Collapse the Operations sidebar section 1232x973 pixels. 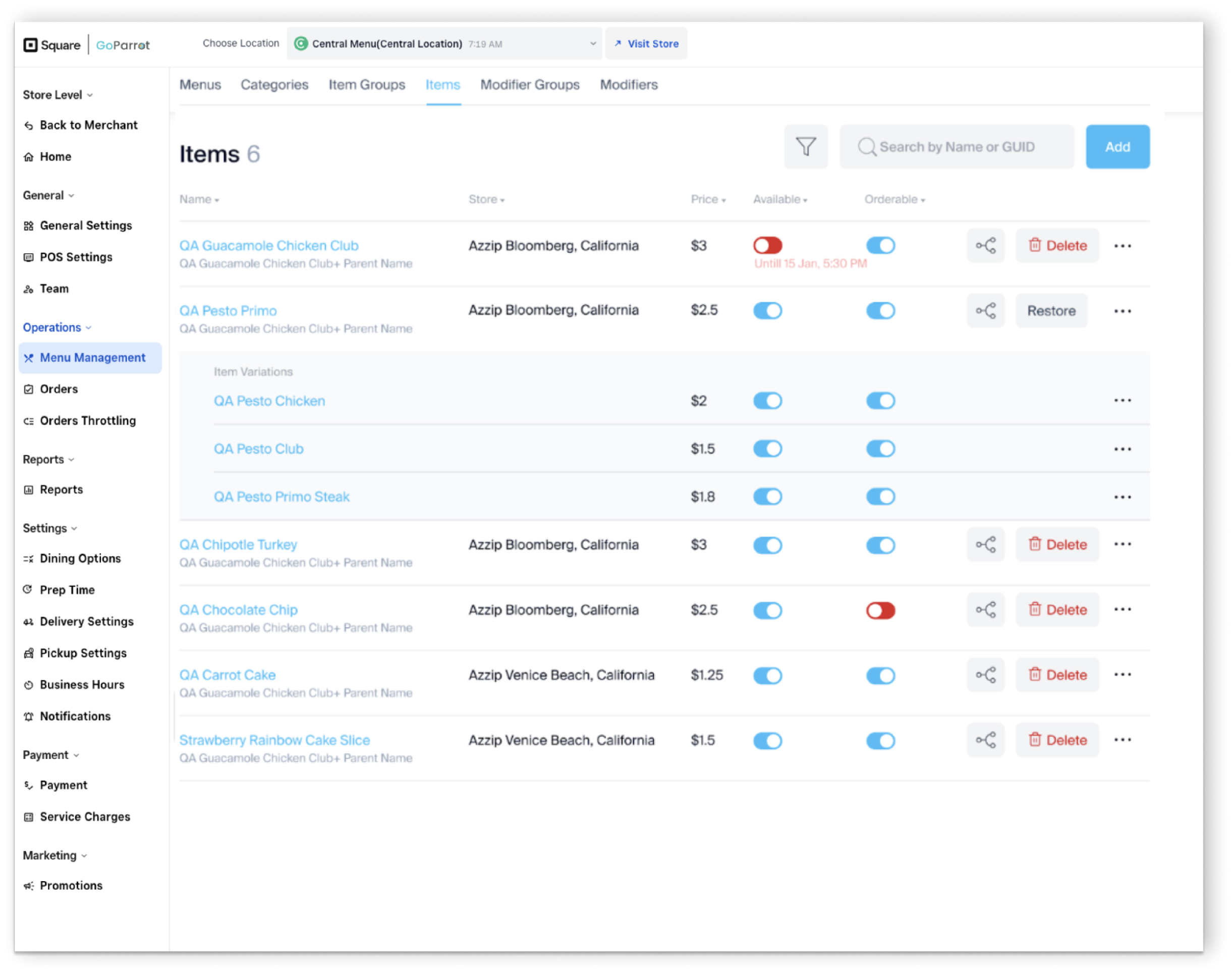pyautogui.click(x=57, y=328)
